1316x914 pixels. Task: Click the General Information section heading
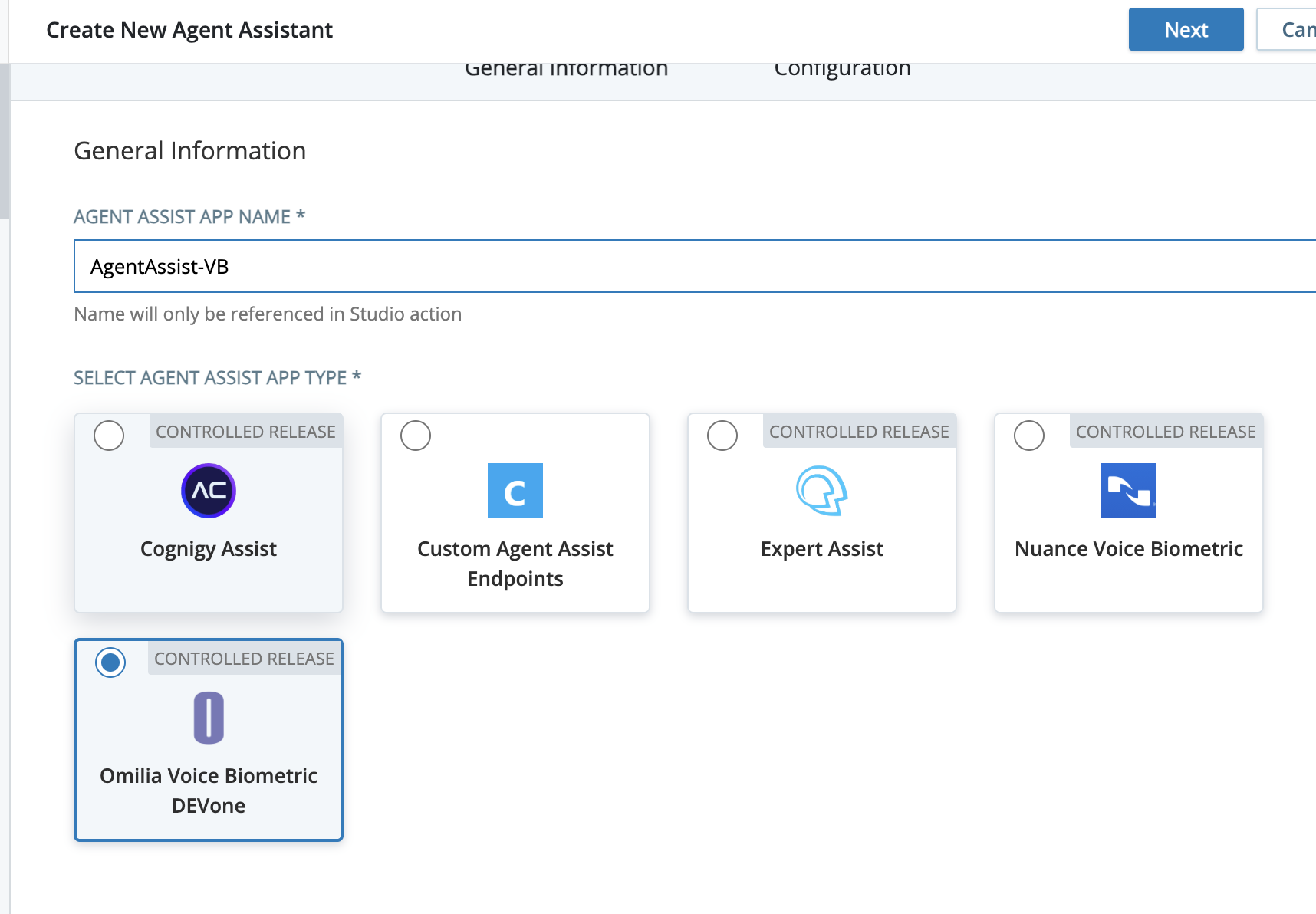click(189, 151)
